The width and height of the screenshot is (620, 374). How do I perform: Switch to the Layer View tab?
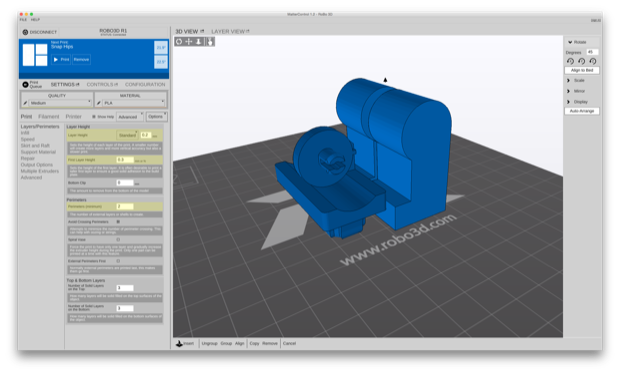[x=230, y=31]
